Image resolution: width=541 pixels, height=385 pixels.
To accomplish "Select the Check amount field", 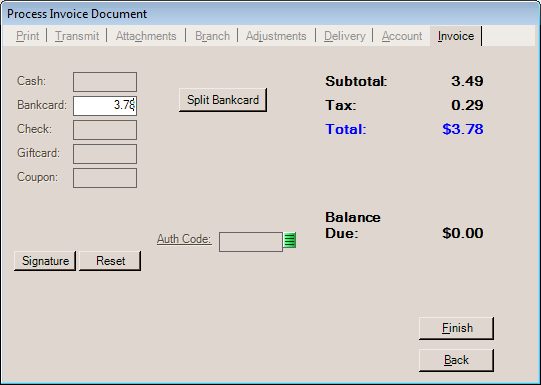I will [x=105, y=130].
